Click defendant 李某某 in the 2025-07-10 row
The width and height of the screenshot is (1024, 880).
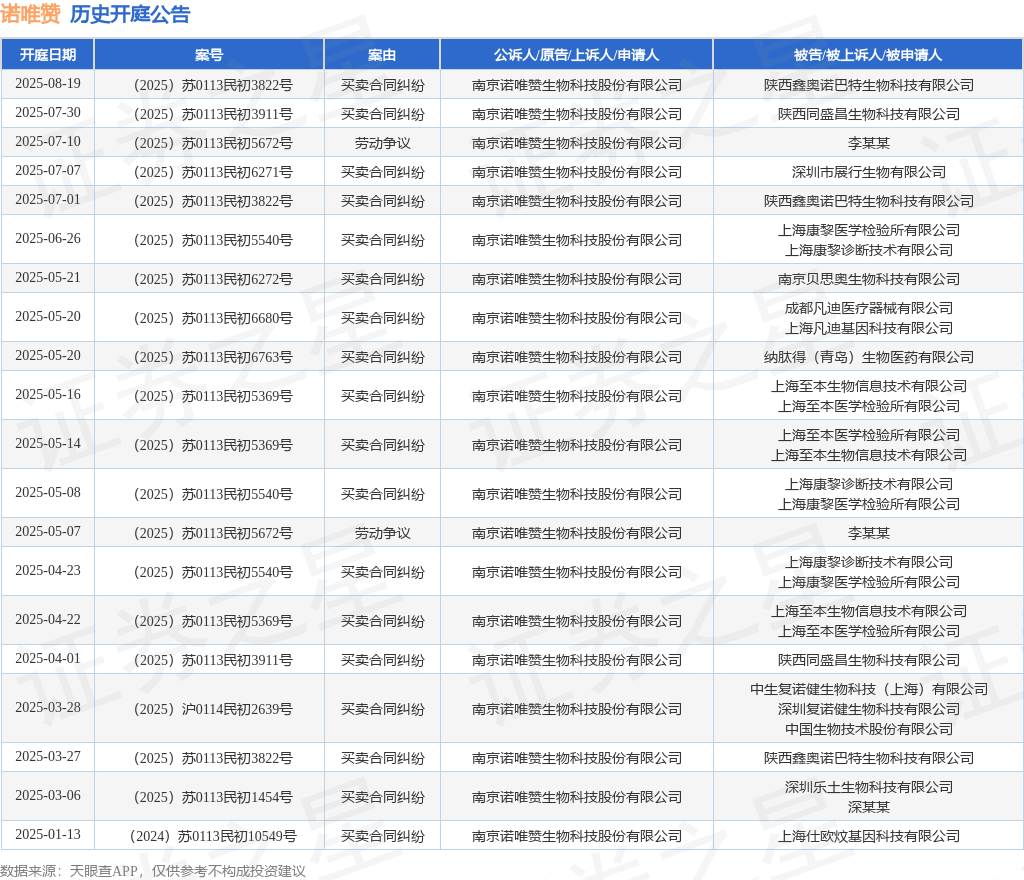coord(869,144)
